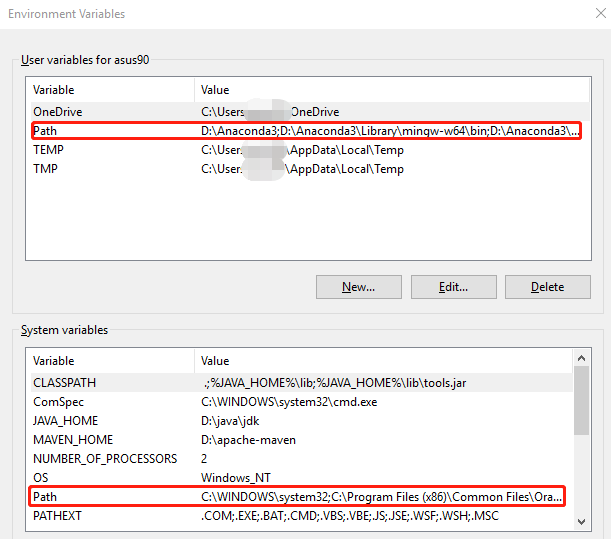Click the New... button for user variables

coord(358,287)
